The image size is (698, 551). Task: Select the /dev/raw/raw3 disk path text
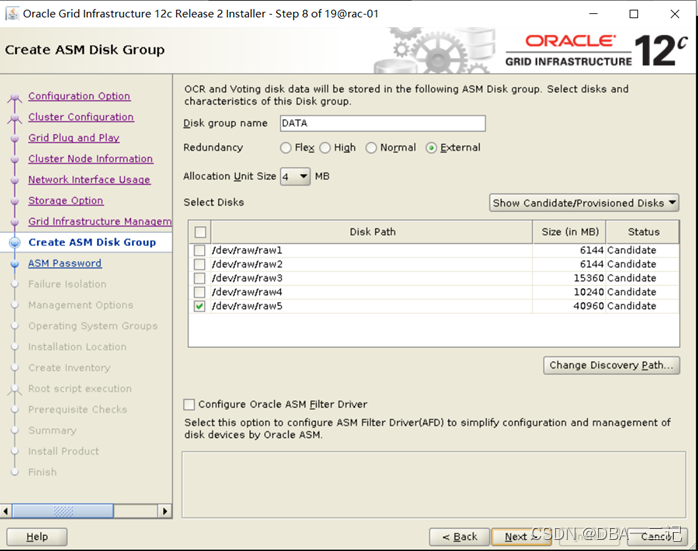(x=247, y=278)
